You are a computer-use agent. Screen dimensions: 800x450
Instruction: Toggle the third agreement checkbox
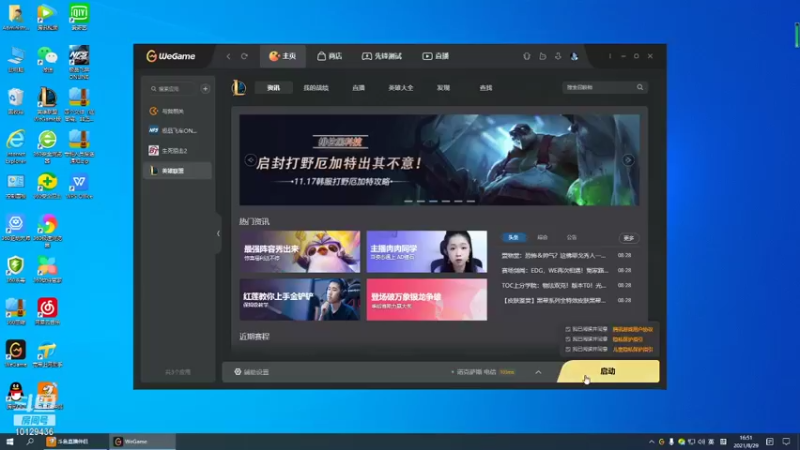coord(568,349)
